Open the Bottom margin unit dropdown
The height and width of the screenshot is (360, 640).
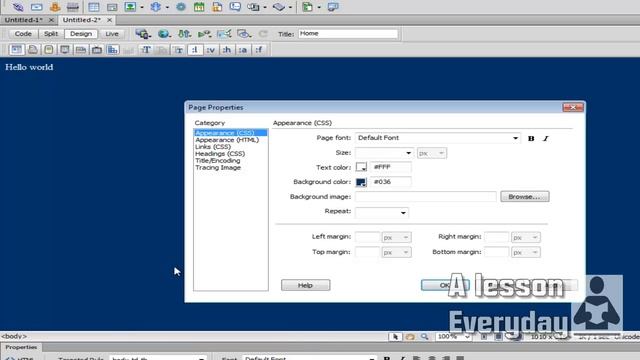tap(526, 252)
